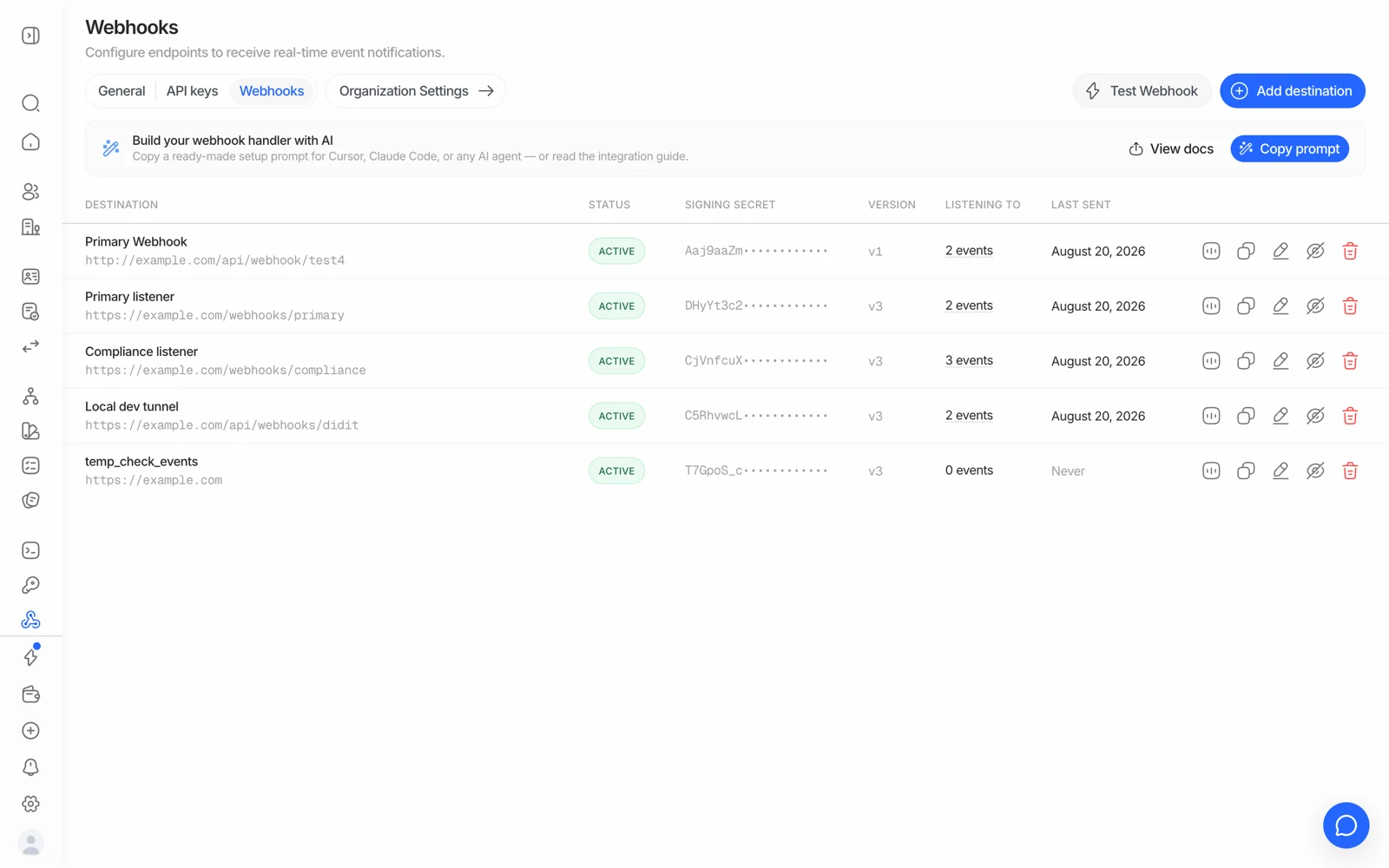This screenshot has width=1389, height=868.
Task: Click the LAST SENT column header
Action: pyautogui.click(x=1081, y=205)
